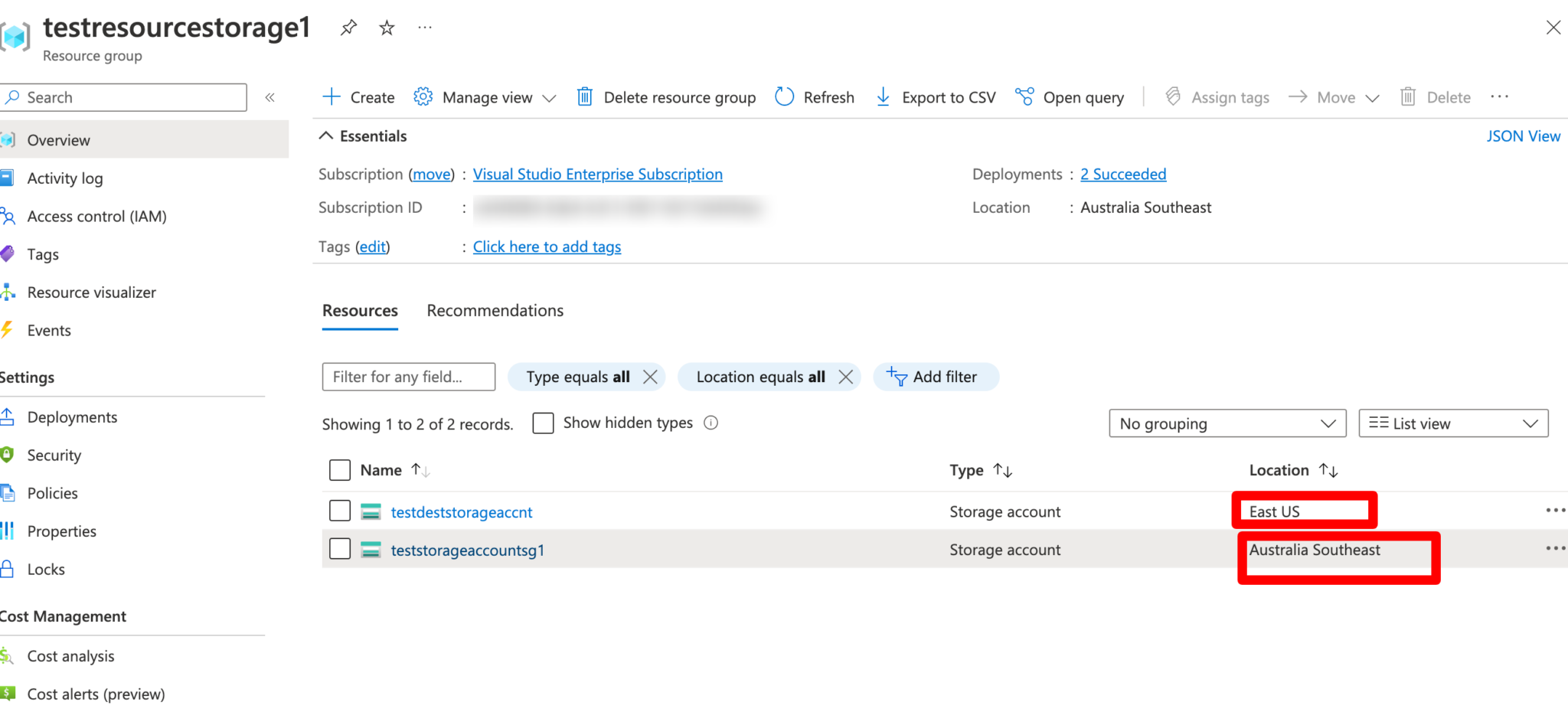Open Visual Studio Enterprise Subscription link
Screen dimensions: 1568x712
click(597, 174)
